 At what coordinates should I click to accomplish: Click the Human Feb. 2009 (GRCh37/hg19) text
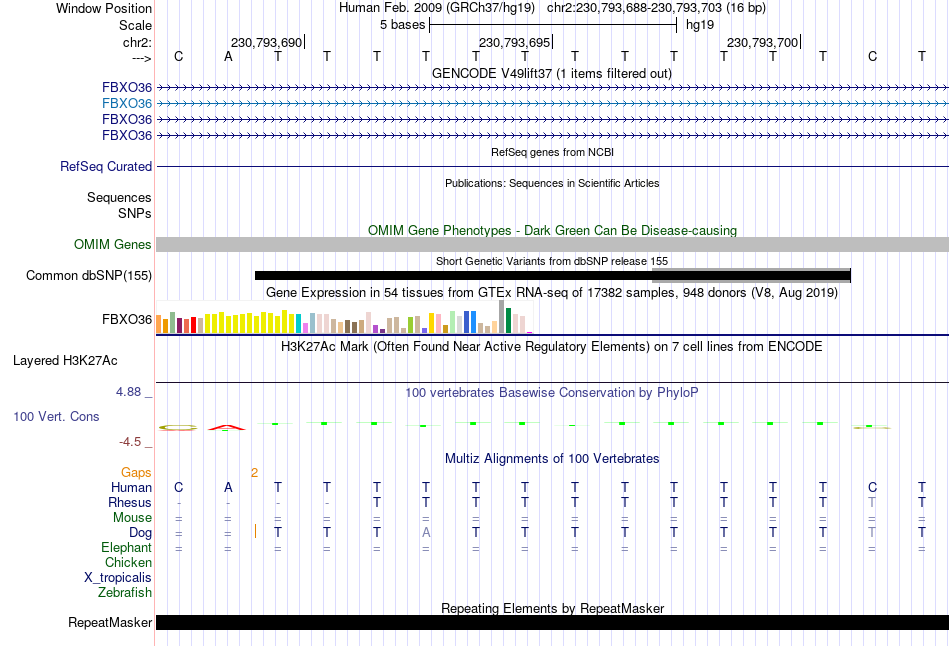point(436,8)
